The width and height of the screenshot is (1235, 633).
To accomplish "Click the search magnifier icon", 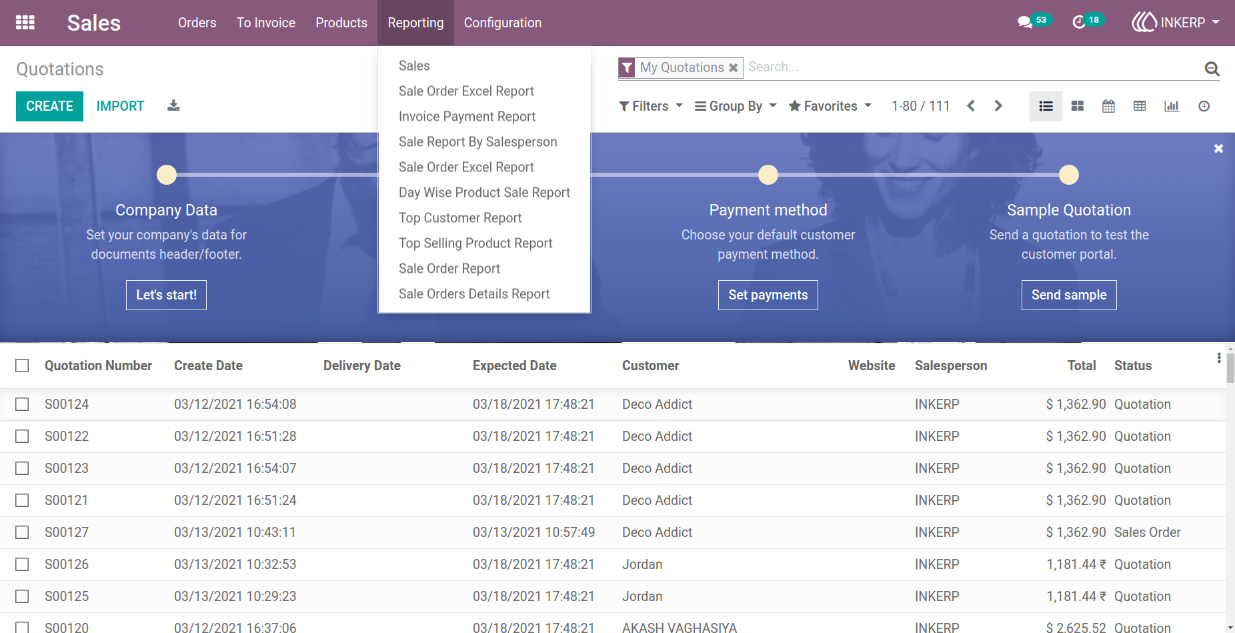I will 1211,69.
